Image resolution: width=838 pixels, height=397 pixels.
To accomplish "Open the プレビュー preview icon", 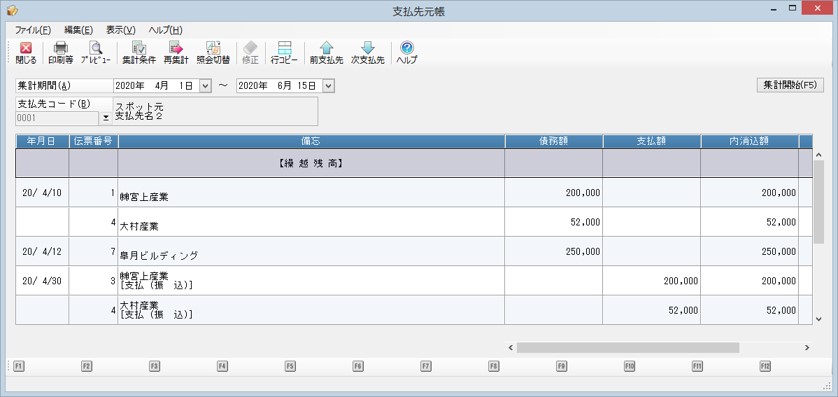I will coord(96,53).
